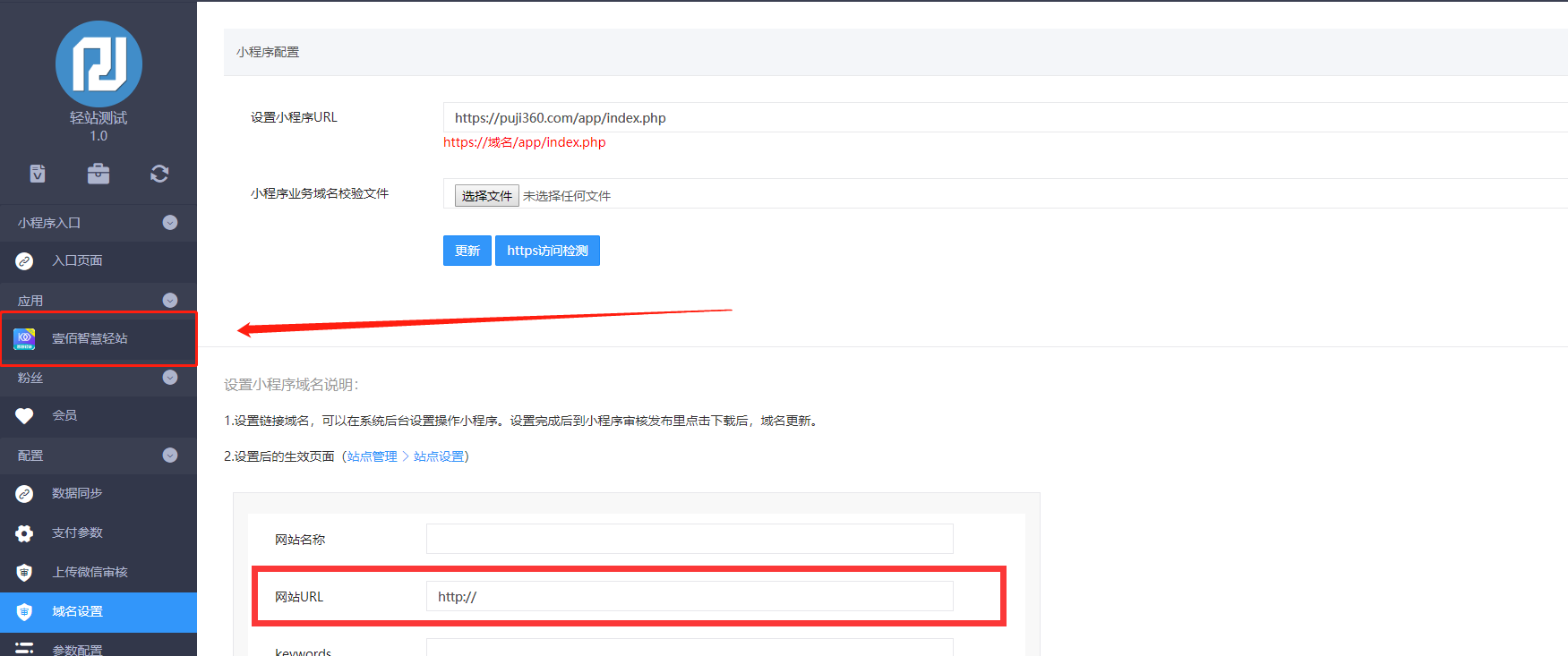Focus the 网站URL input field
This screenshot has height=656, width=1568.
point(690,596)
